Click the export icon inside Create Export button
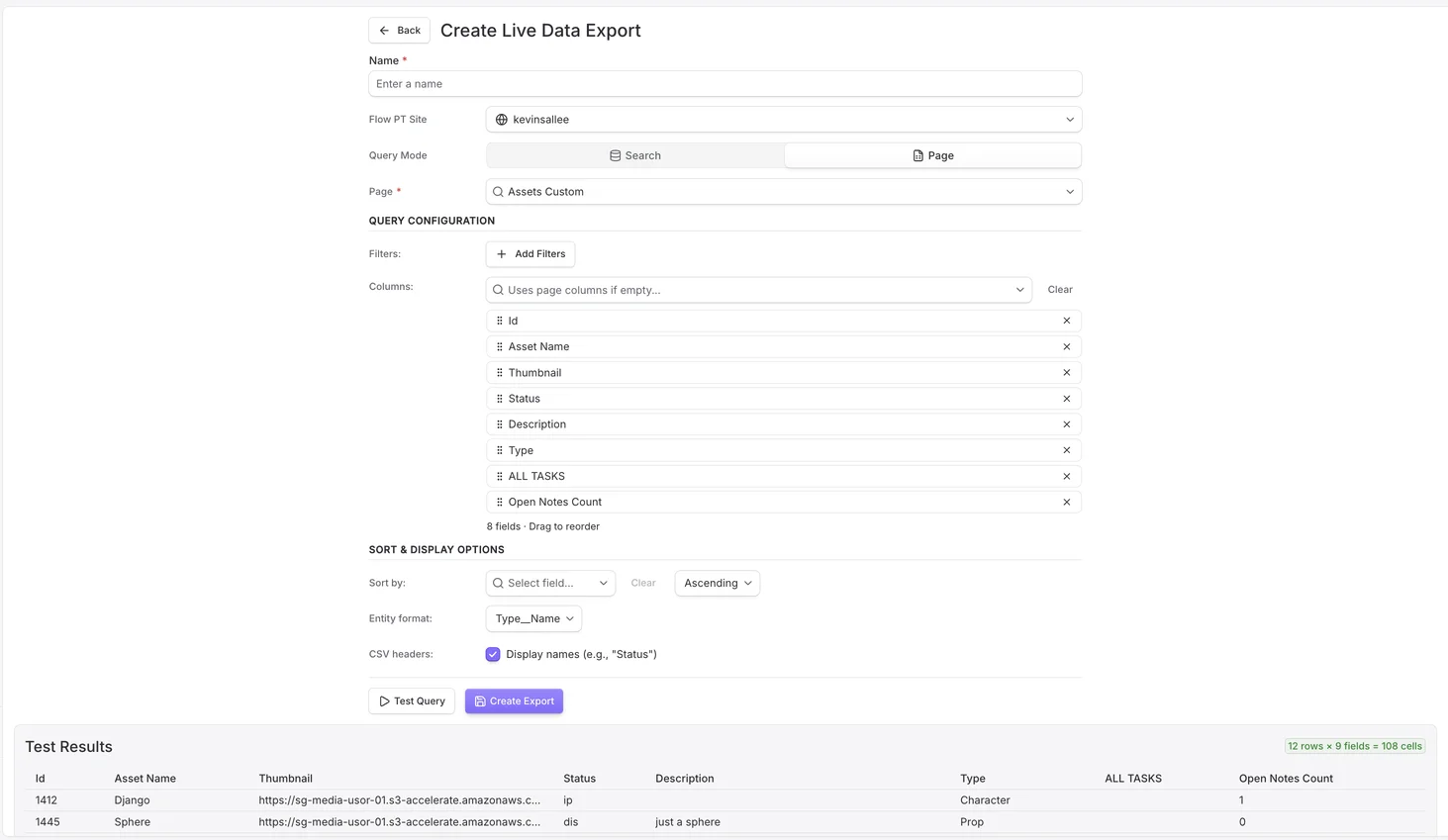1448x840 pixels. point(479,700)
